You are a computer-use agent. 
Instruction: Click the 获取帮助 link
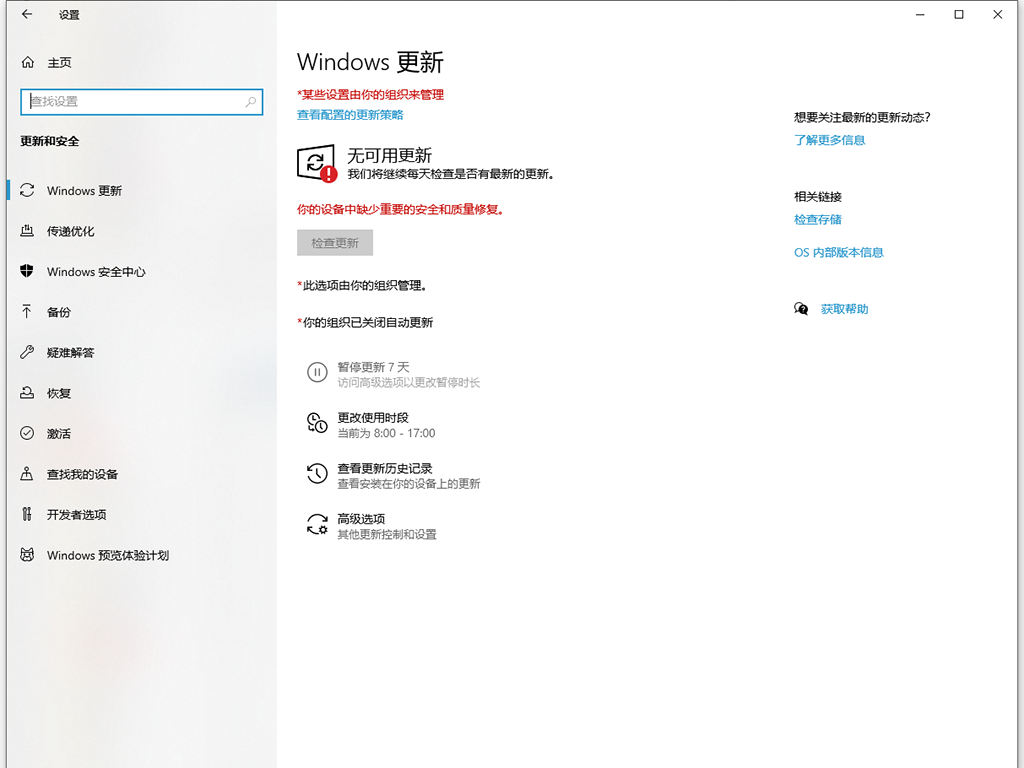[844, 309]
